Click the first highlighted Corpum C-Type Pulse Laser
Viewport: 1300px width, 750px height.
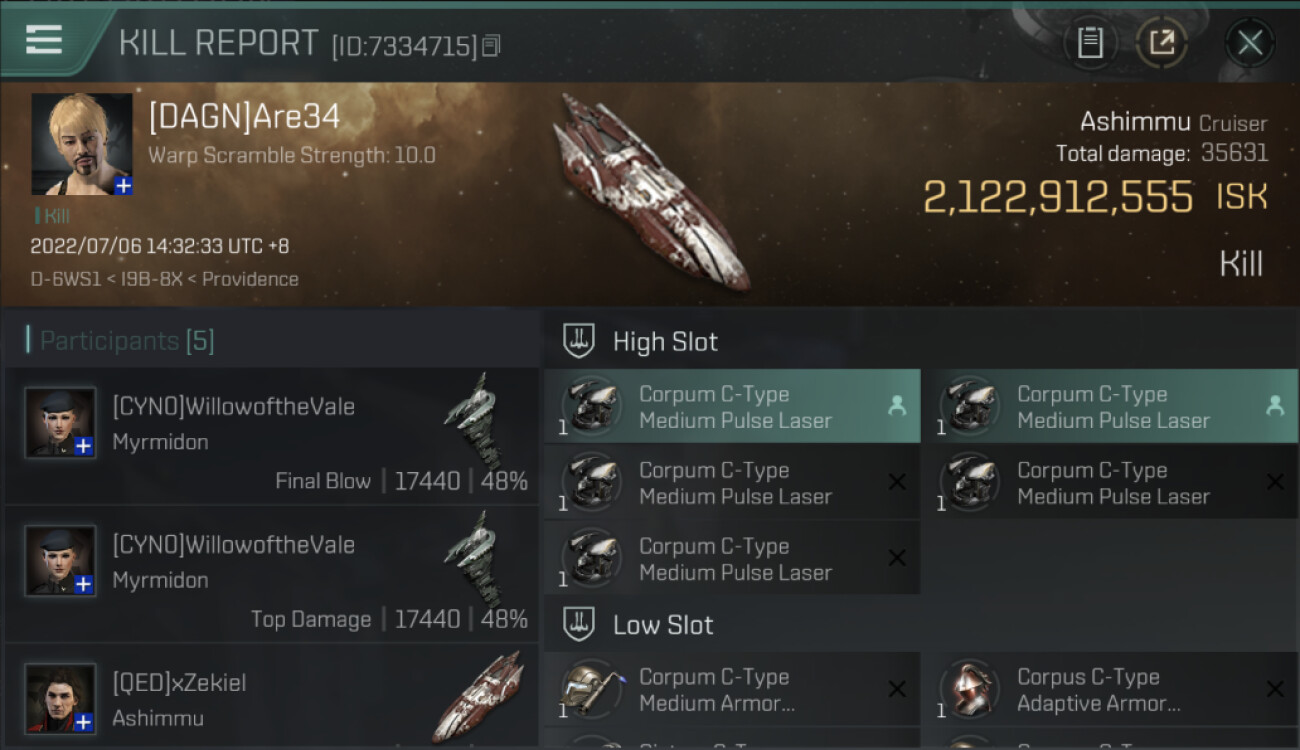click(732, 407)
